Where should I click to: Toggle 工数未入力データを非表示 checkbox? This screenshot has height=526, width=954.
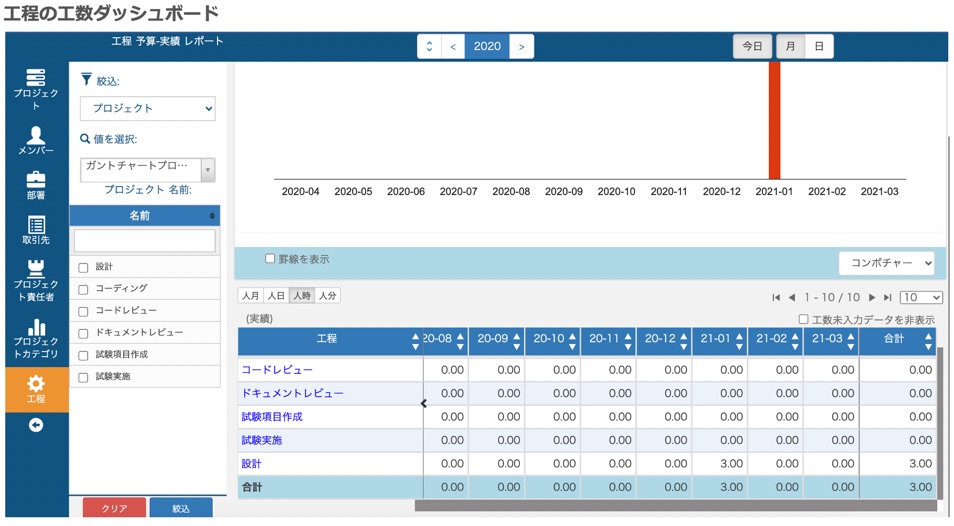(803, 319)
